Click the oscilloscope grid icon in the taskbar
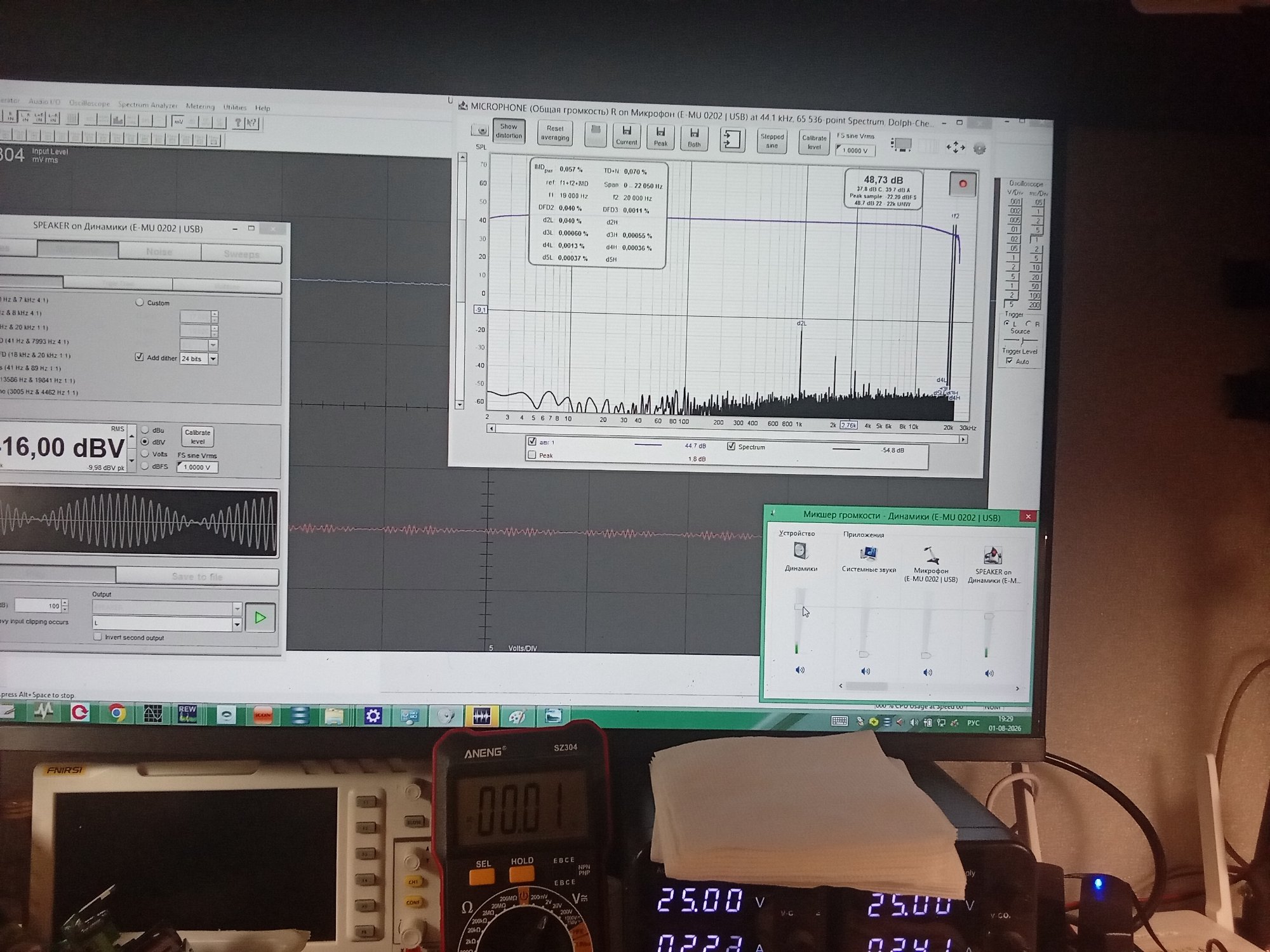 point(153,713)
